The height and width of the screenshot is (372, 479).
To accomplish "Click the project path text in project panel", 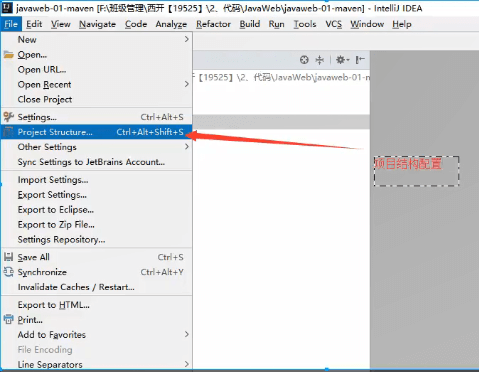I will pyautogui.click(x=282, y=78).
